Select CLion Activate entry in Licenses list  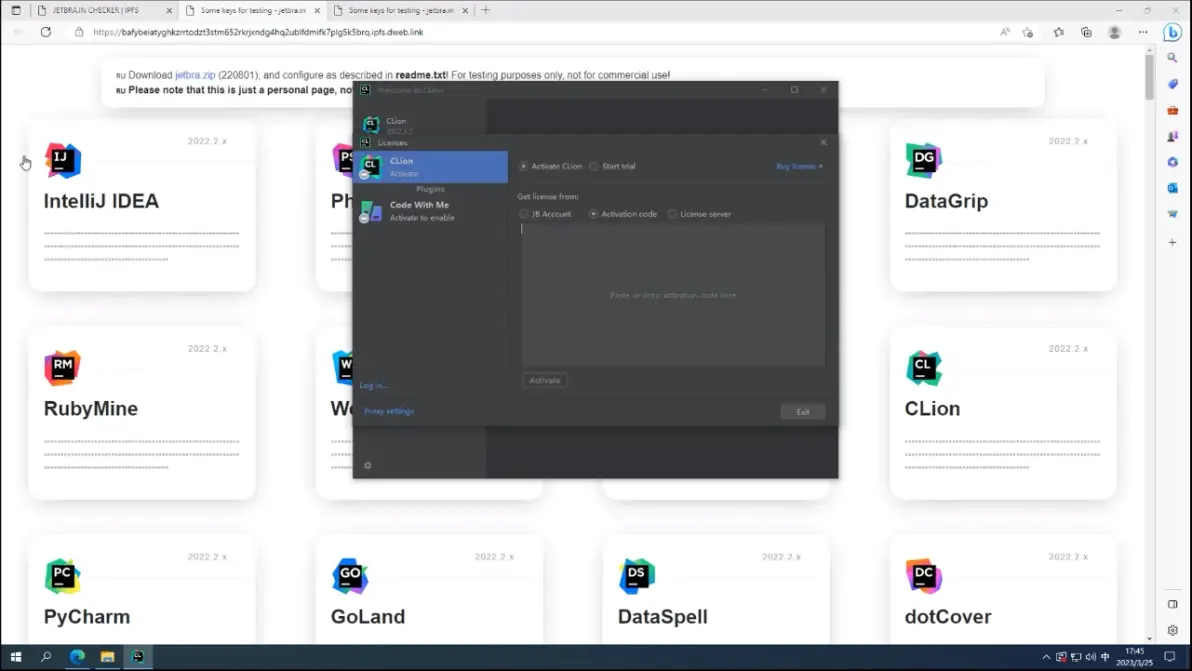430,166
